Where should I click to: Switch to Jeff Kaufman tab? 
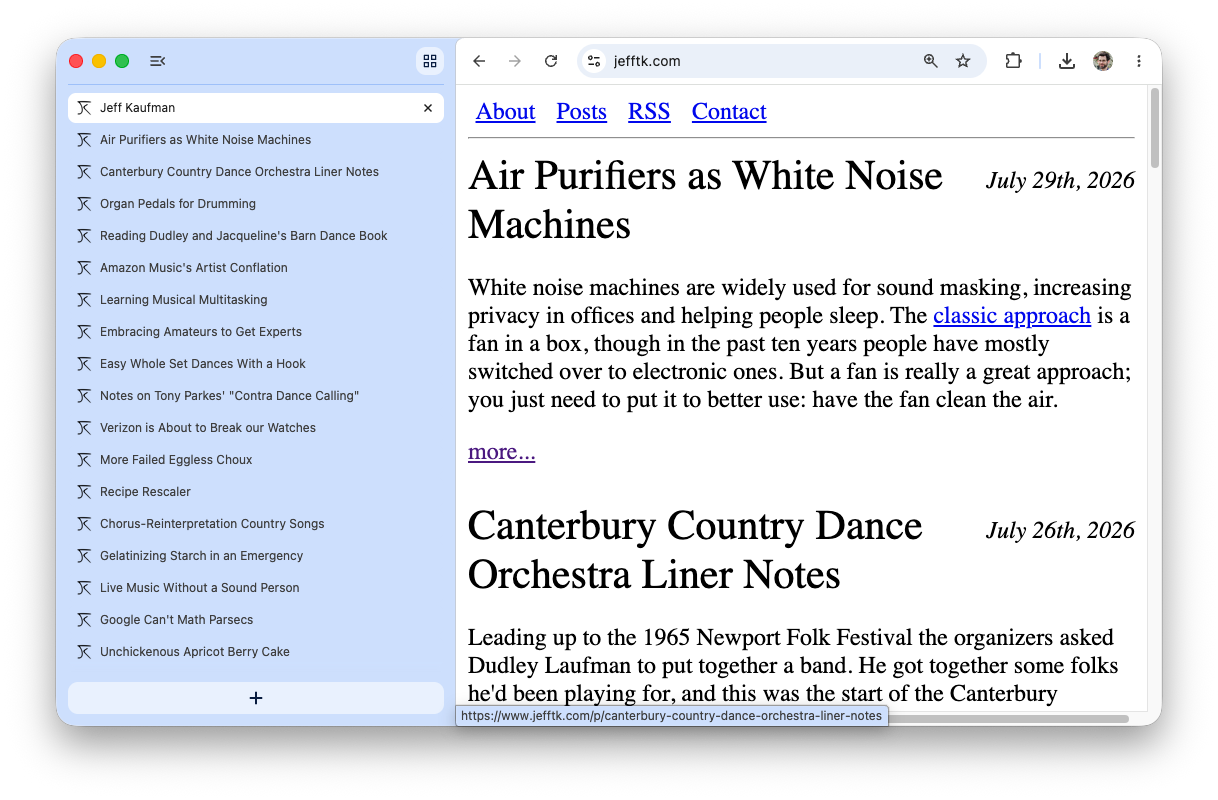(x=256, y=108)
